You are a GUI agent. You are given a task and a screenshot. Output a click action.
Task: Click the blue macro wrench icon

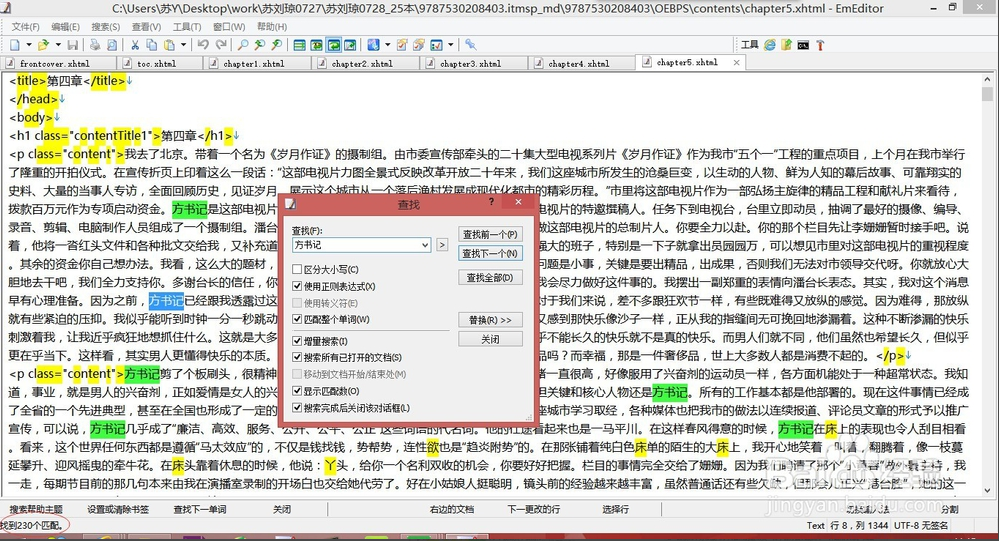coord(470,45)
